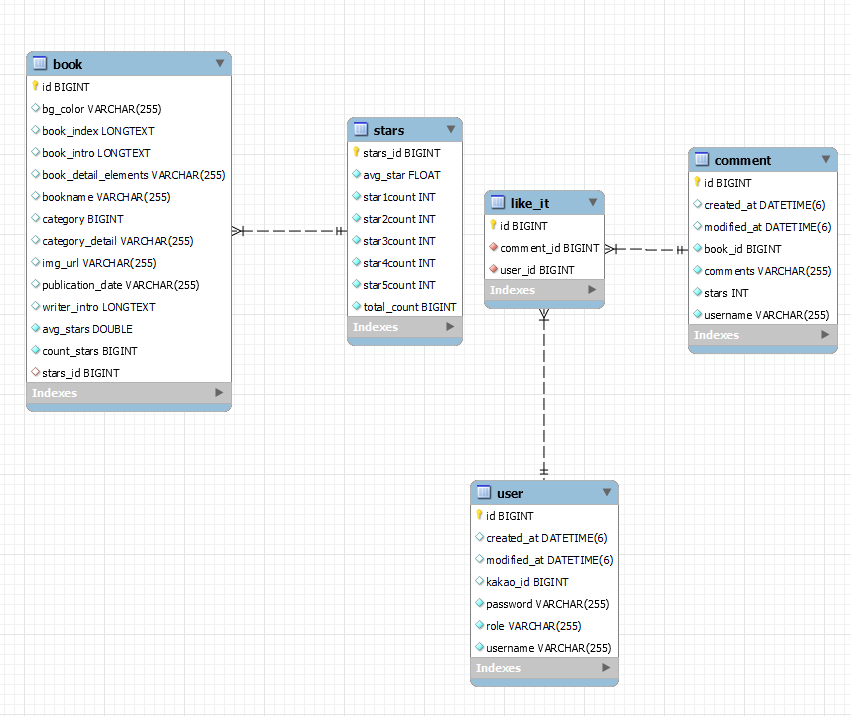Select star3count INT column

click(x=405, y=241)
